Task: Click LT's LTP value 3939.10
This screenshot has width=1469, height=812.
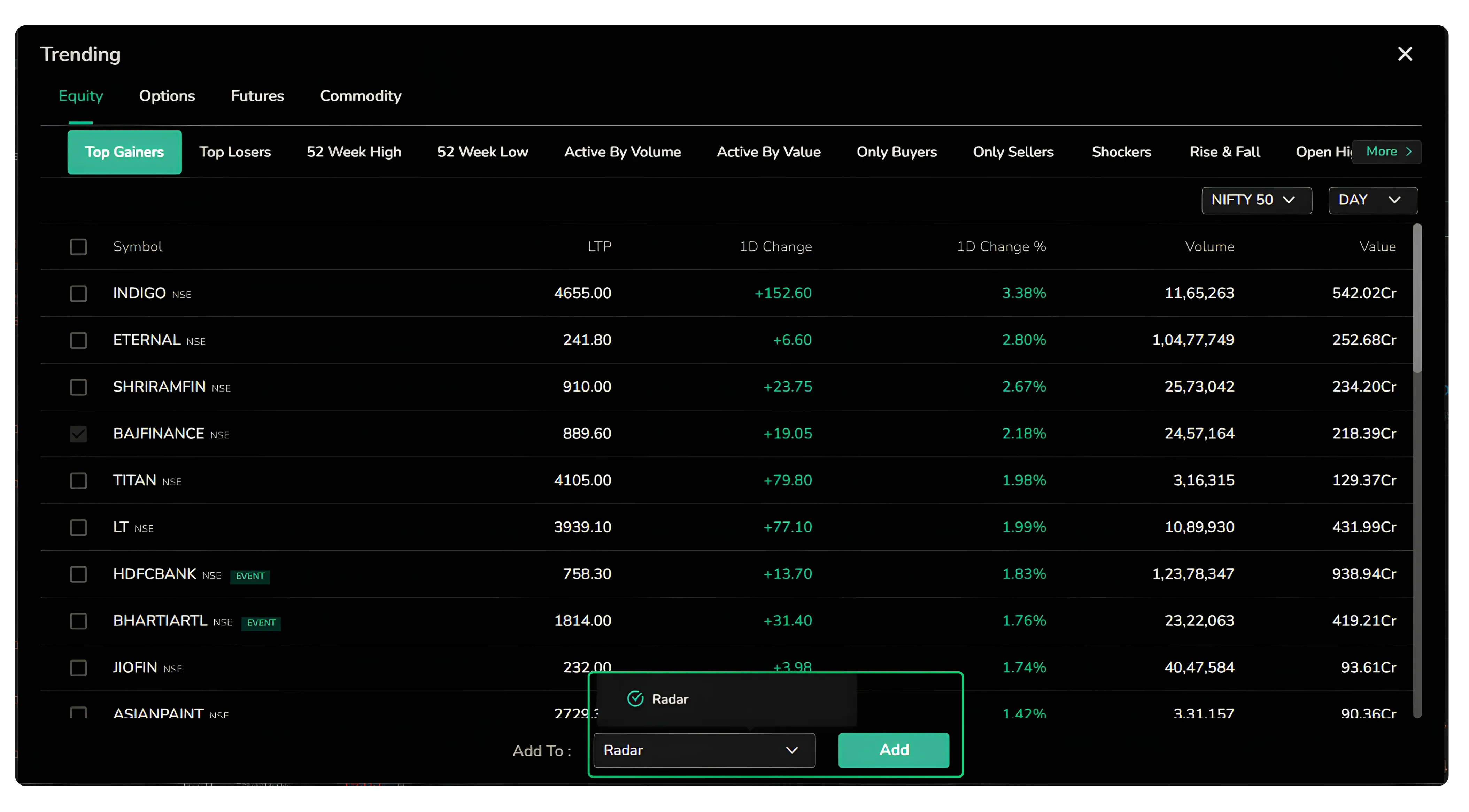Action: (x=582, y=527)
